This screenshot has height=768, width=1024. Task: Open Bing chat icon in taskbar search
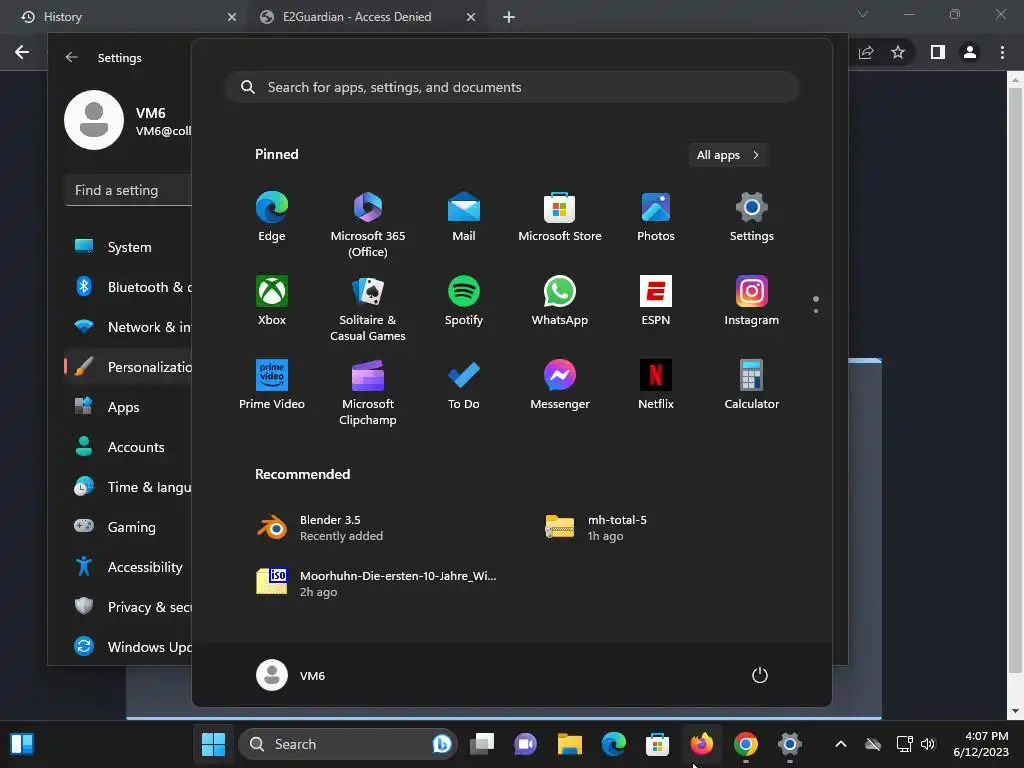click(x=441, y=744)
